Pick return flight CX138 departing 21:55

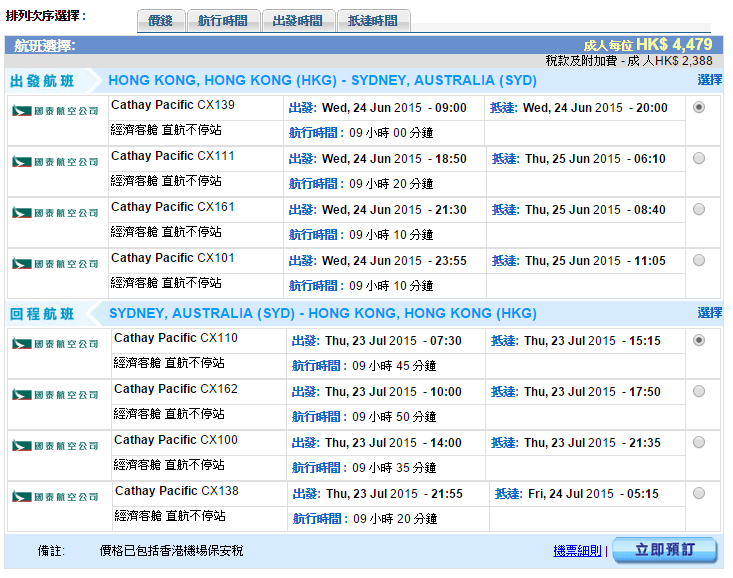(x=698, y=493)
